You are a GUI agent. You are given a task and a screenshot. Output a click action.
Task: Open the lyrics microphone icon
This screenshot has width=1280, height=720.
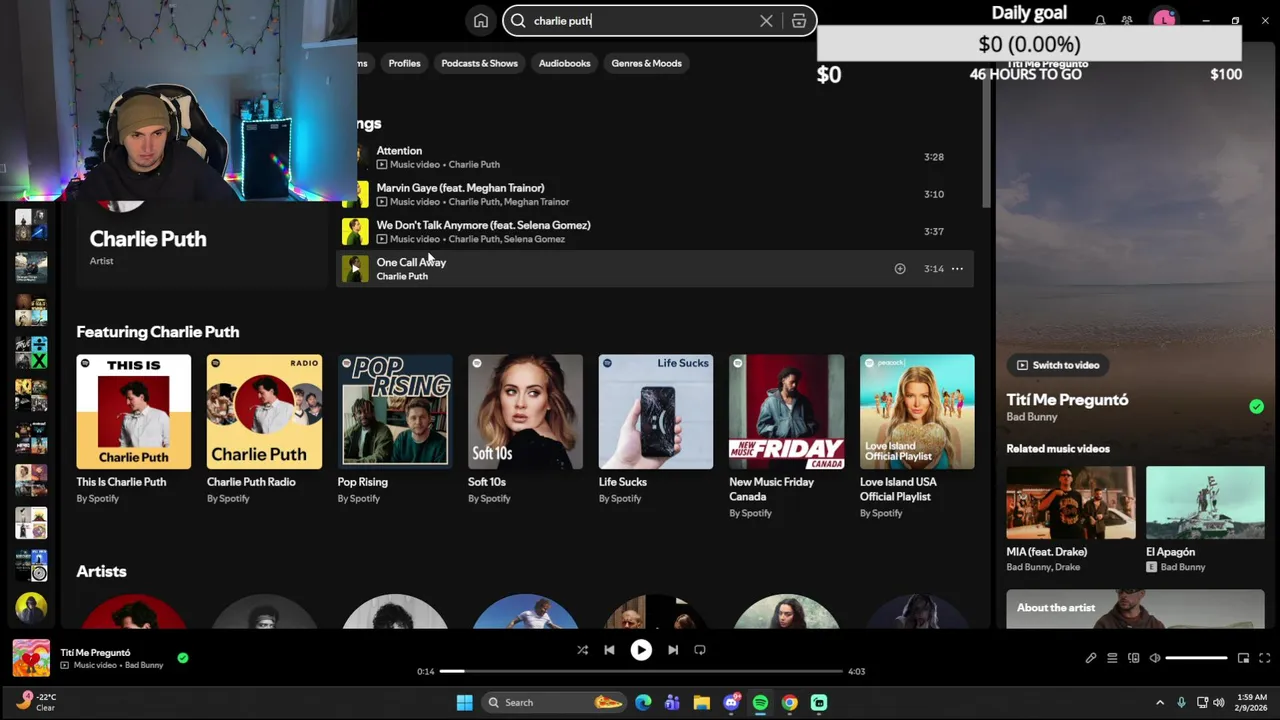(x=1091, y=658)
